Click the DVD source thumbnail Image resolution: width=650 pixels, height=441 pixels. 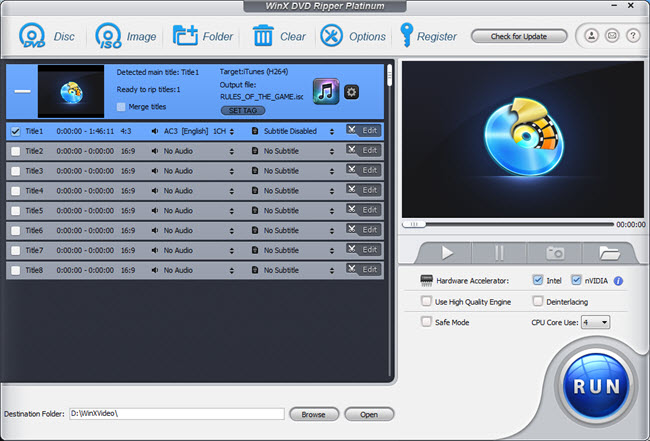(x=71, y=91)
